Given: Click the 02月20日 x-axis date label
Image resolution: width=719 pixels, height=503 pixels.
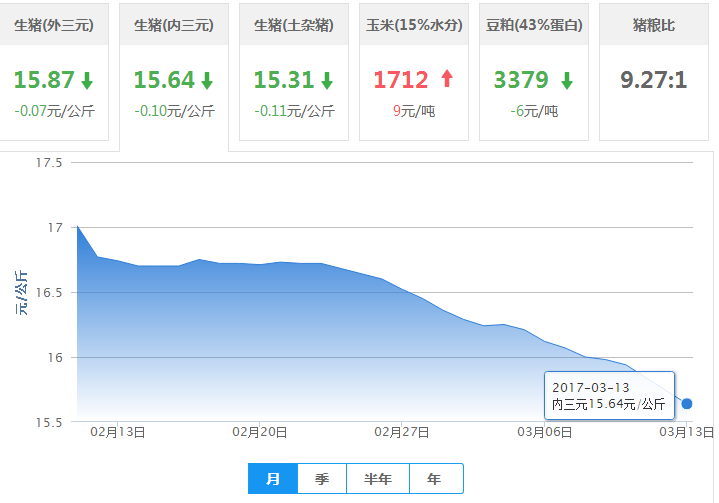Looking at the screenshot, I should pos(260,433).
